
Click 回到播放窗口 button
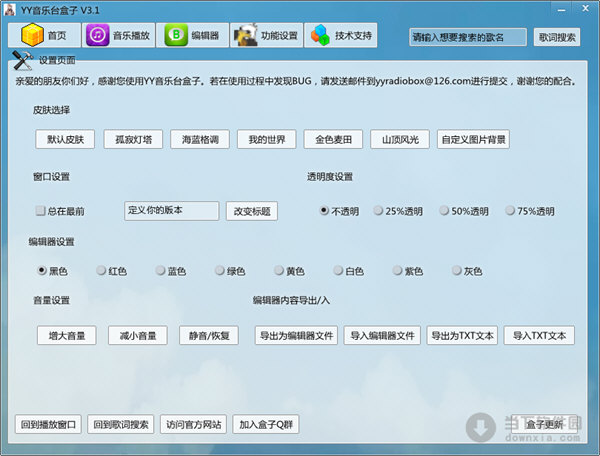point(48,424)
